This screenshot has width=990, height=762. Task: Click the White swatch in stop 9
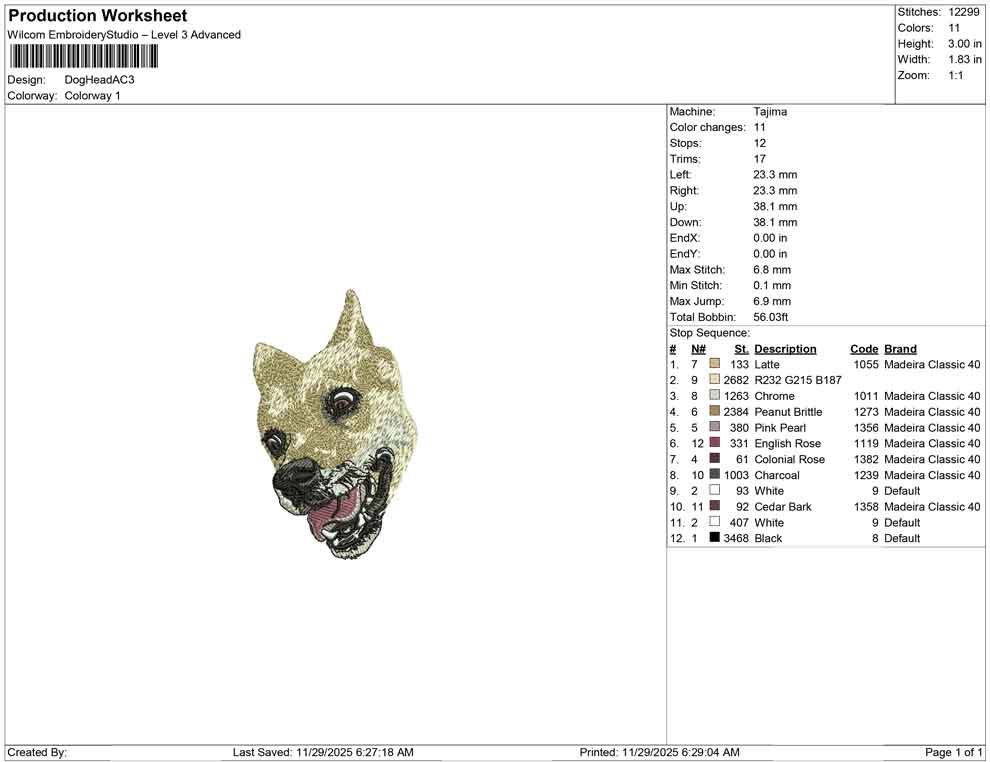[714, 490]
